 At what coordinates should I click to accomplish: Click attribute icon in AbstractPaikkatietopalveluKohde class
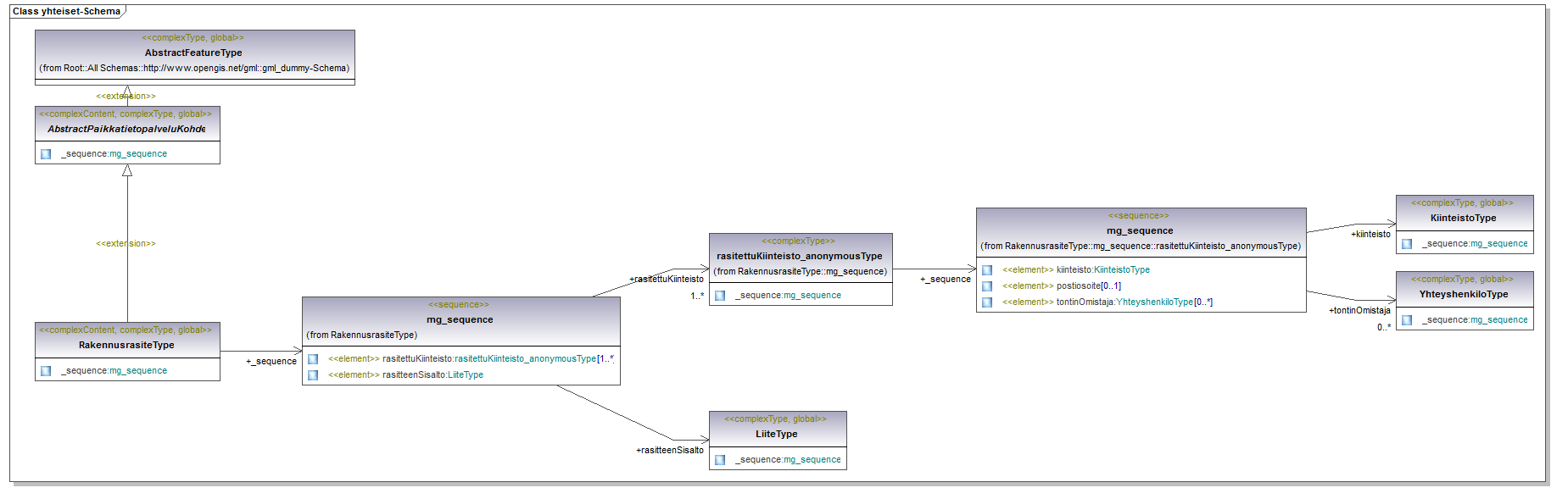pos(46,154)
